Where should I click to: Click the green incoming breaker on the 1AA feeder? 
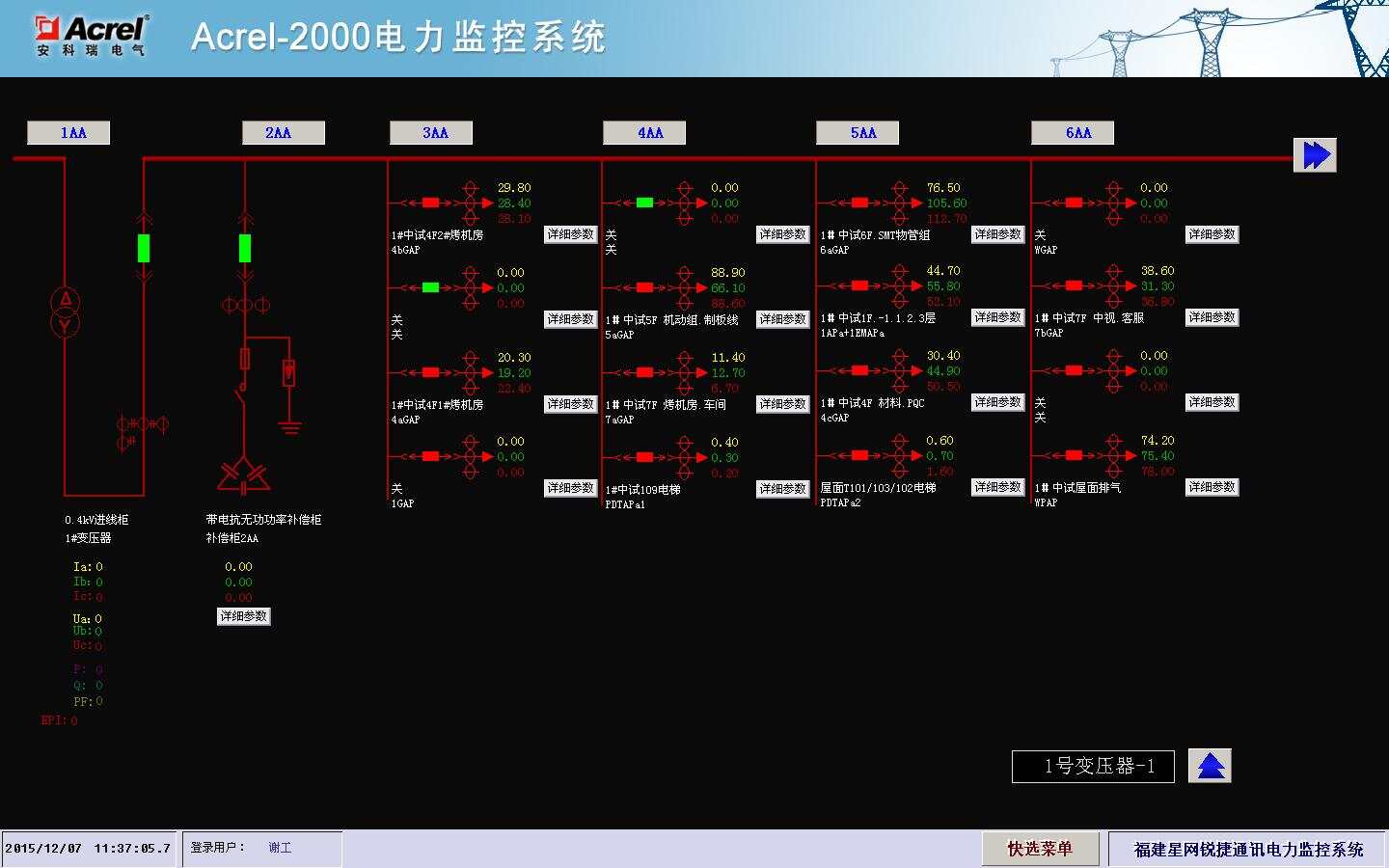click(144, 248)
